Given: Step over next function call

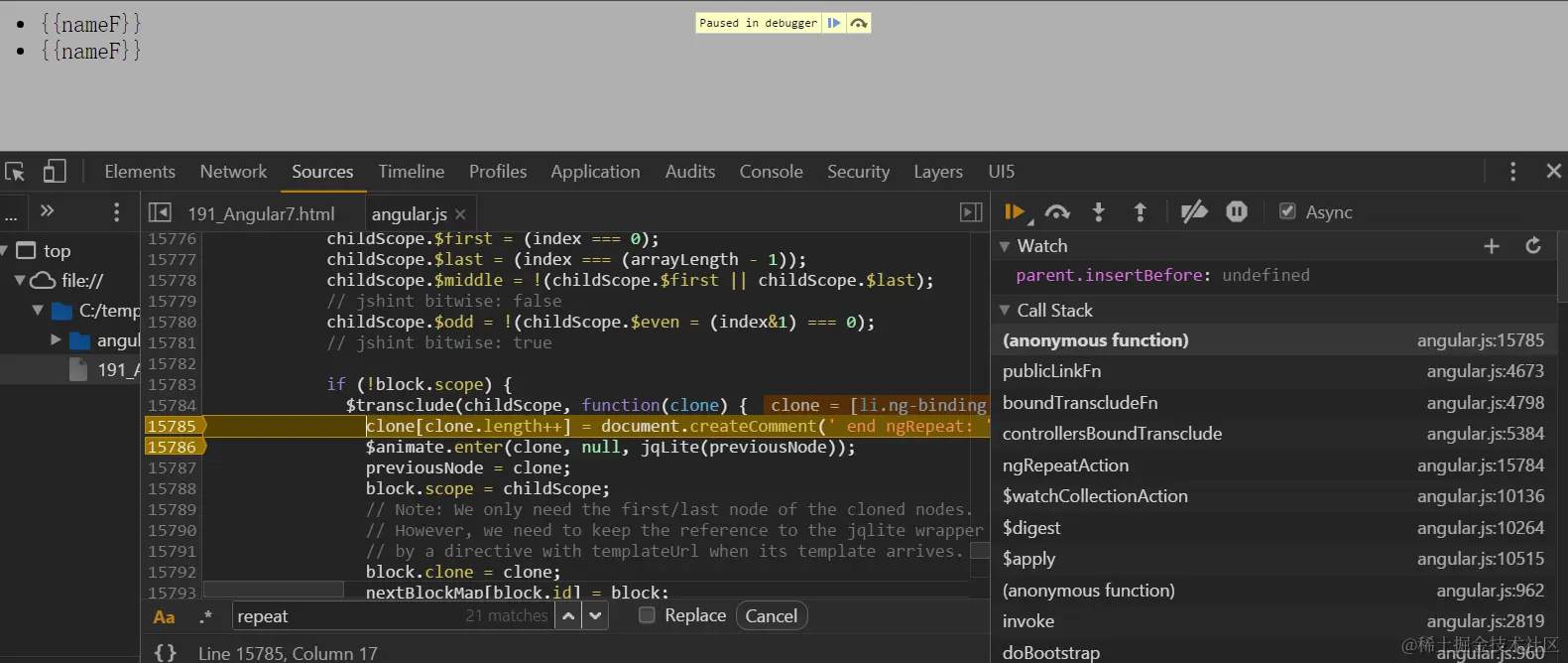Looking at the screenshot, I should coord(1057,212).
